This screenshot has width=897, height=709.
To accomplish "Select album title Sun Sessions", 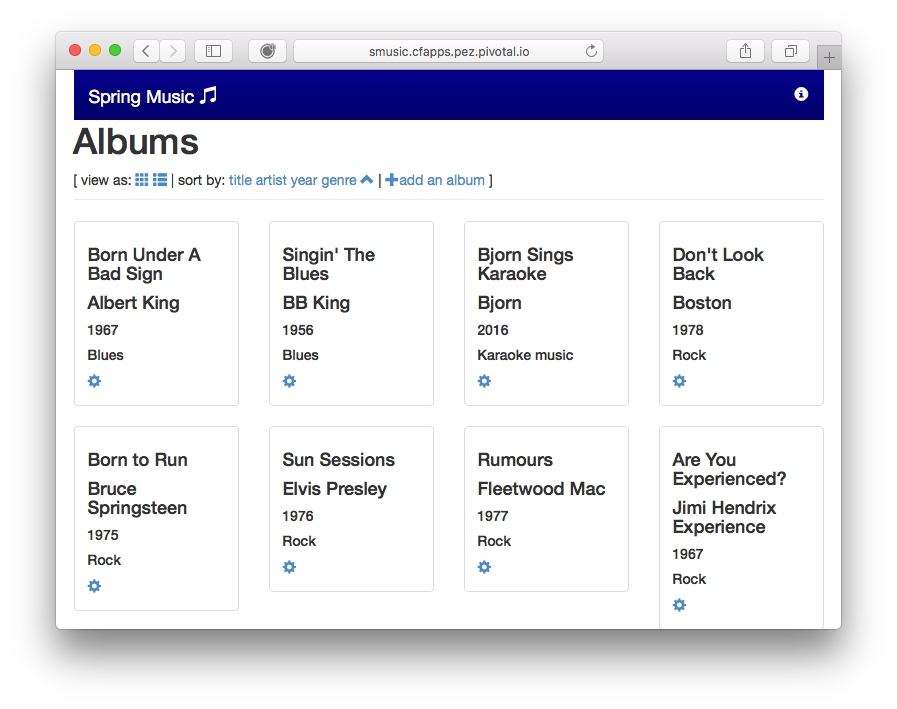I will click(x=339, y=460).
